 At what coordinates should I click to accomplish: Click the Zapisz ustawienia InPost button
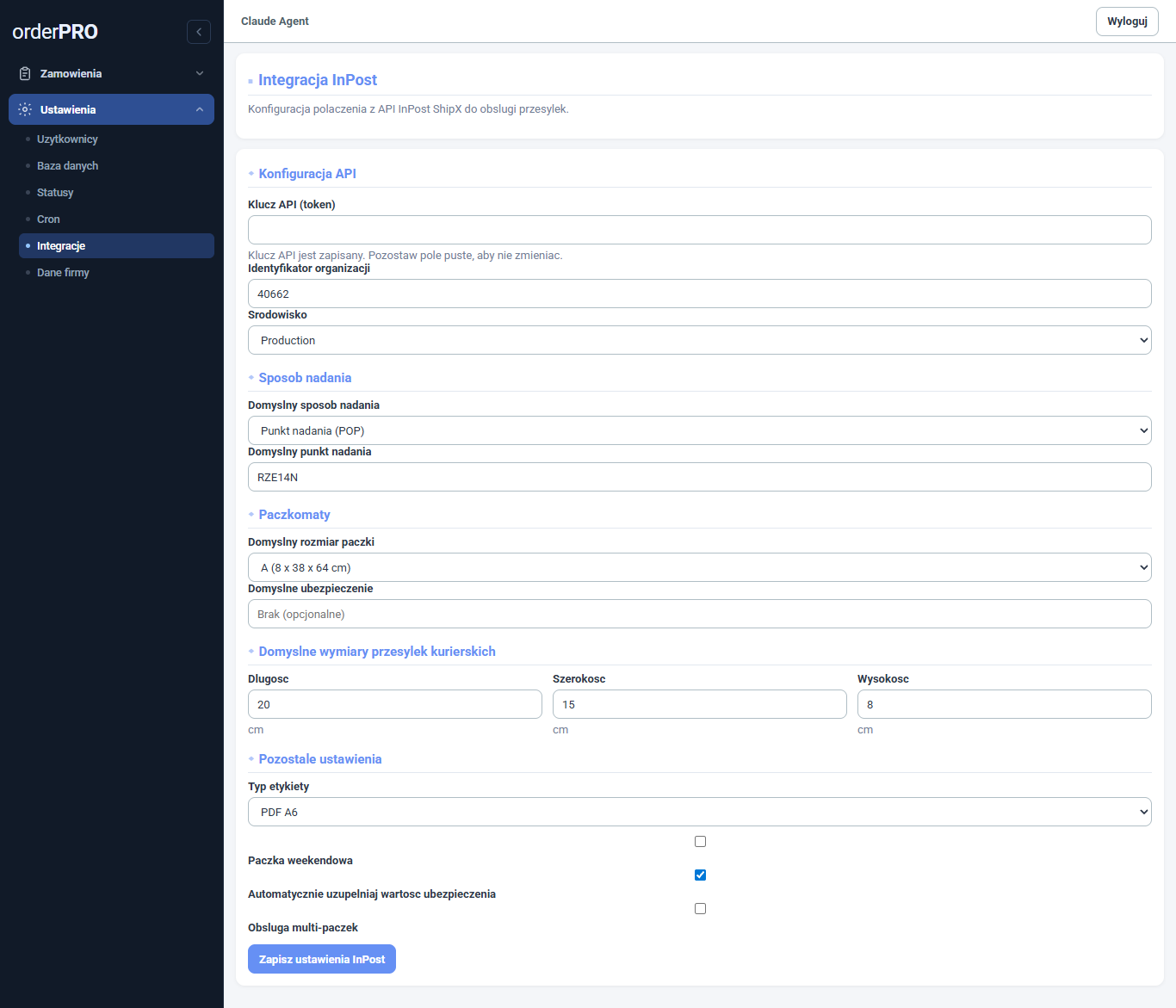pyautogui.click(x=322, y=959)
